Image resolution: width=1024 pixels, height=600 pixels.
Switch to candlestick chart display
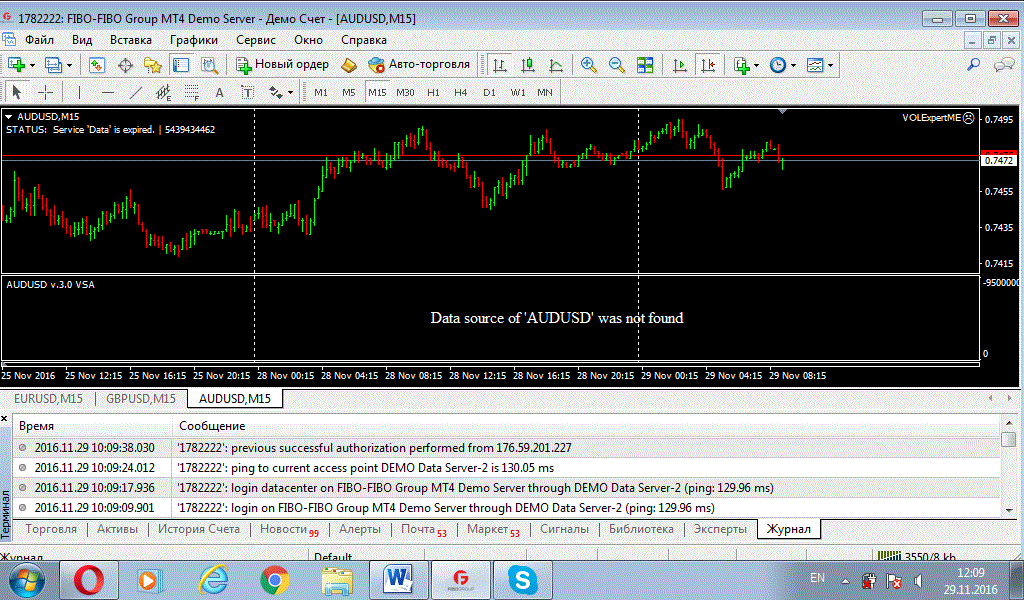tap(528, 65)
